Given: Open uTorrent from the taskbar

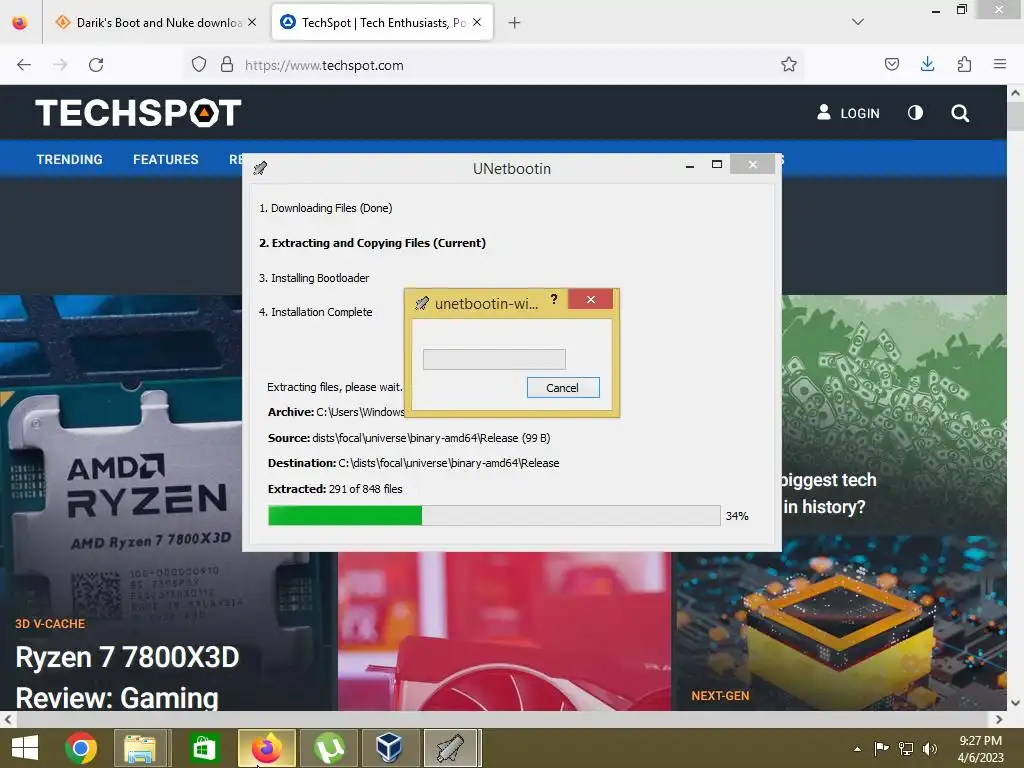Looking at the screenshot, I should pyautogui.click(x=328, y=748).
